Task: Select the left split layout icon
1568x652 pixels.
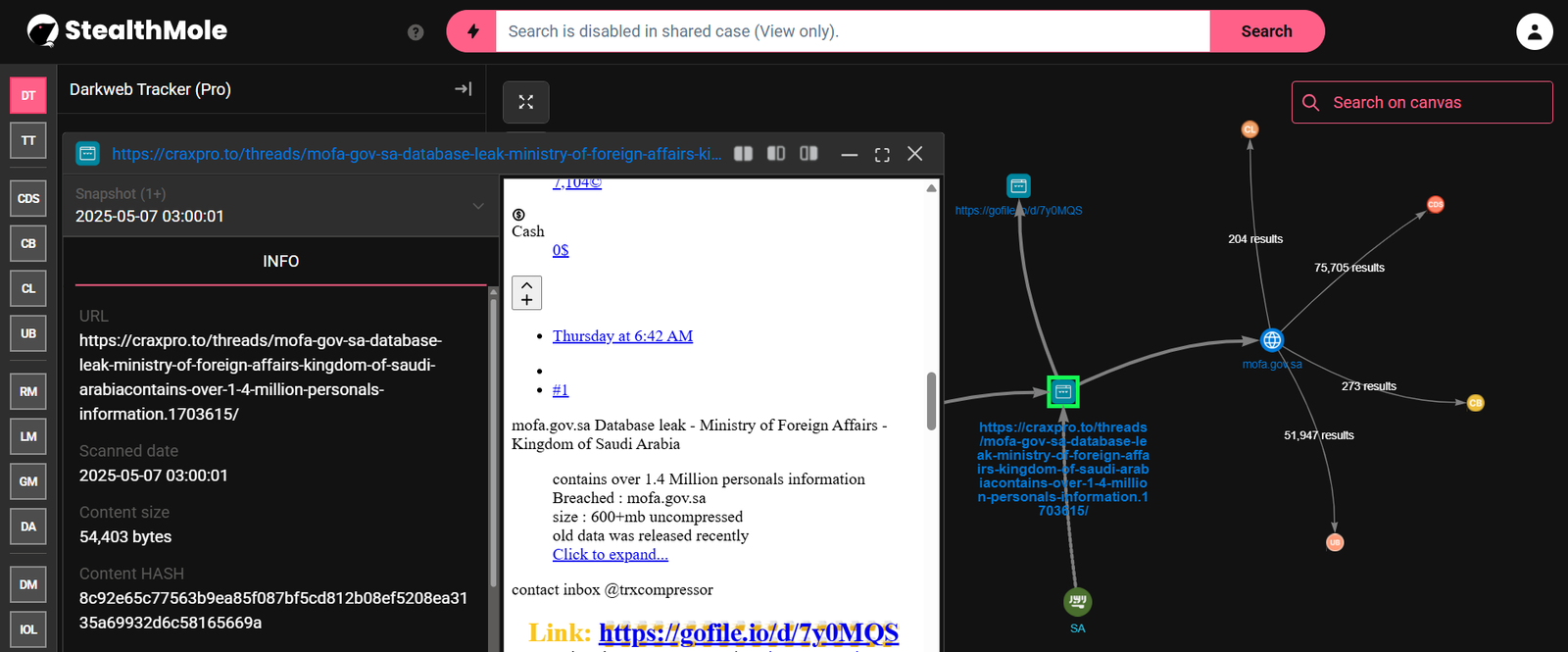Action: (x=743, y=154)
